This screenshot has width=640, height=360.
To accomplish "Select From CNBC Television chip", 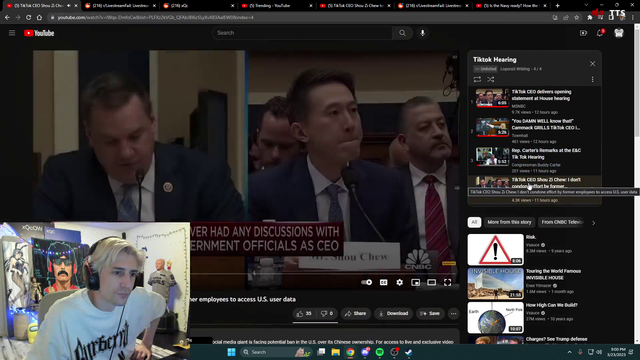I will pos(562,222).
